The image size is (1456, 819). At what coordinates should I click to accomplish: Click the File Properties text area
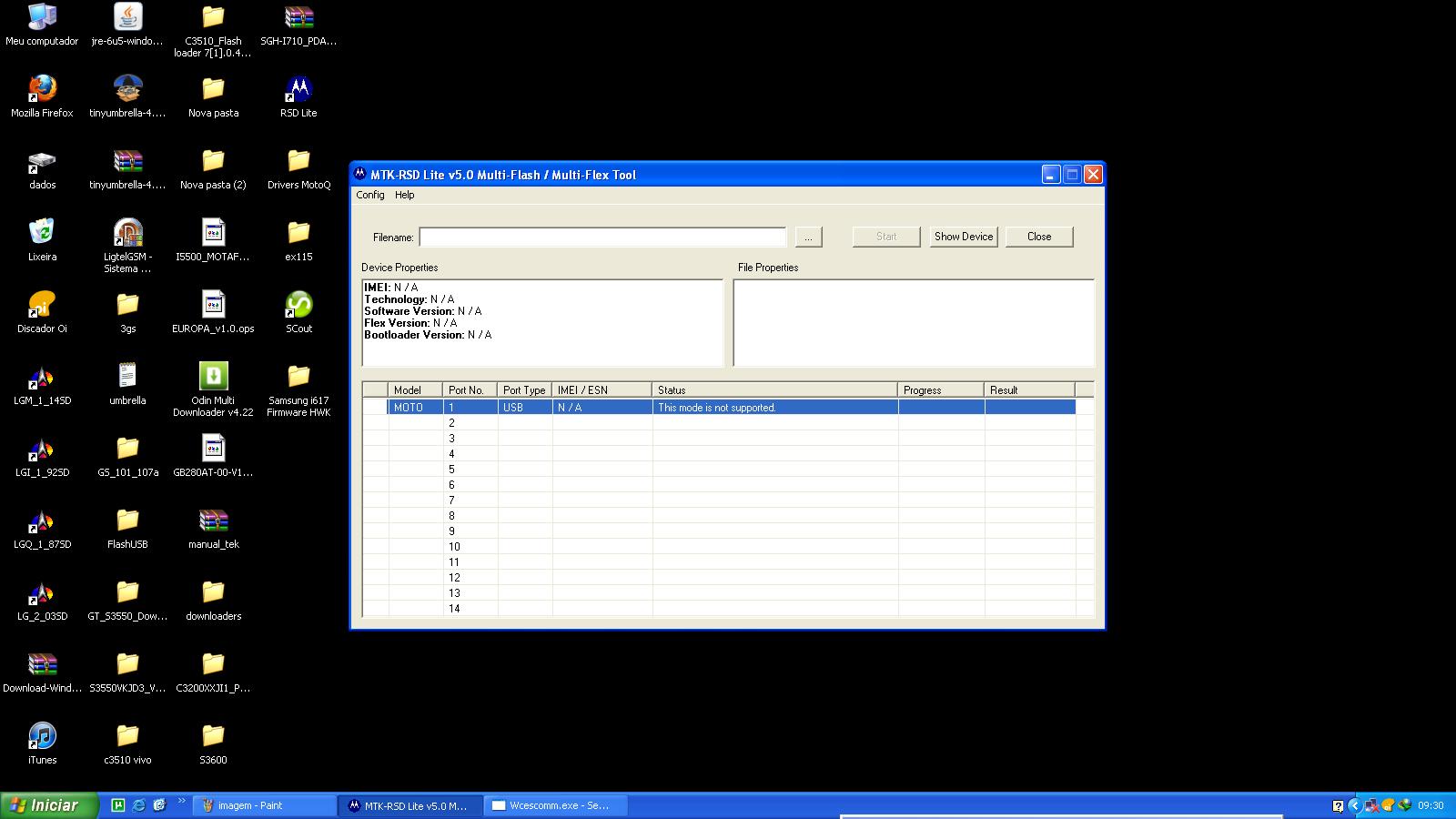(x=914, y=323)
